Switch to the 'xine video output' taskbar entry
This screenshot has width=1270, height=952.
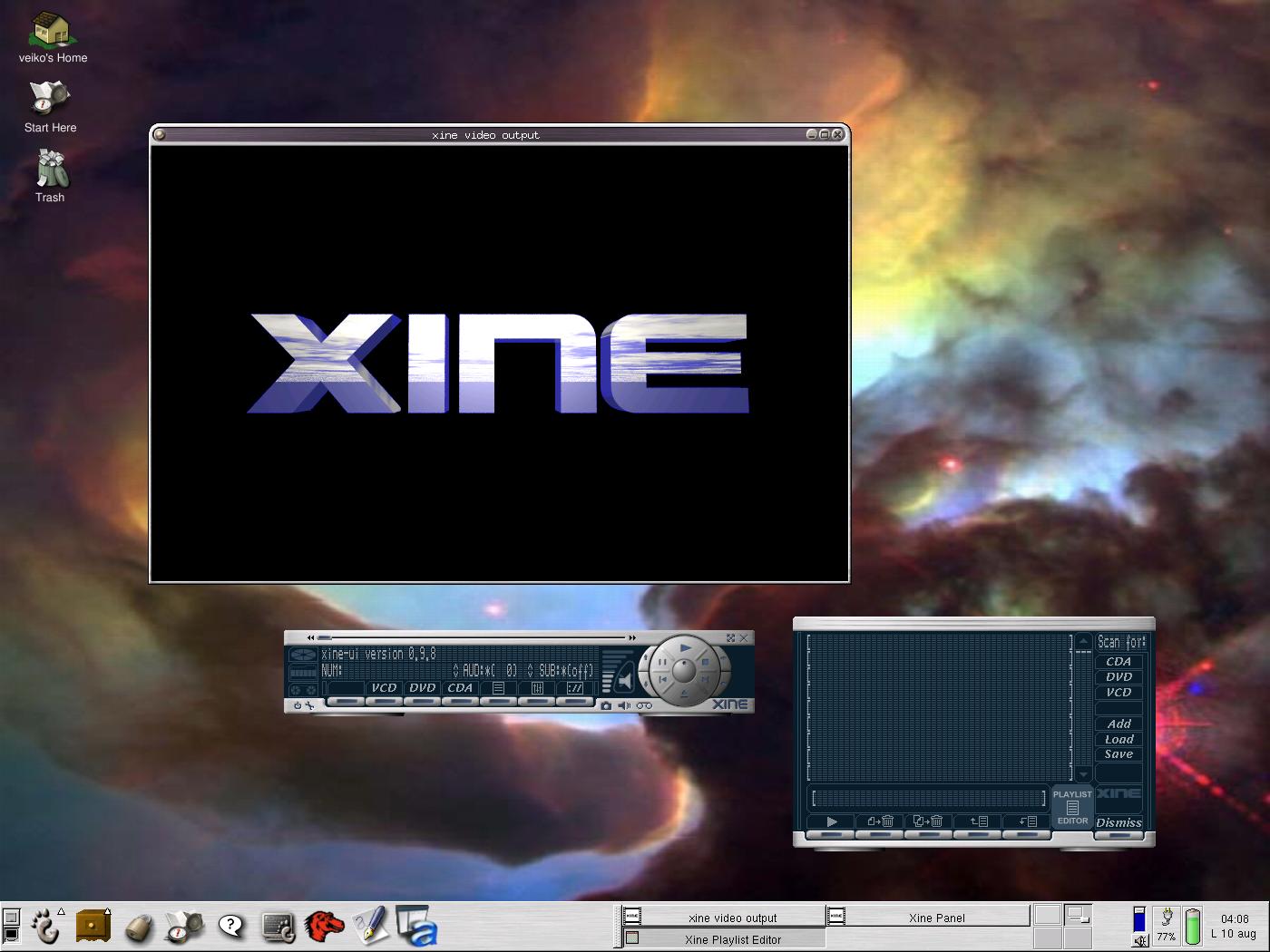[723, 918]
